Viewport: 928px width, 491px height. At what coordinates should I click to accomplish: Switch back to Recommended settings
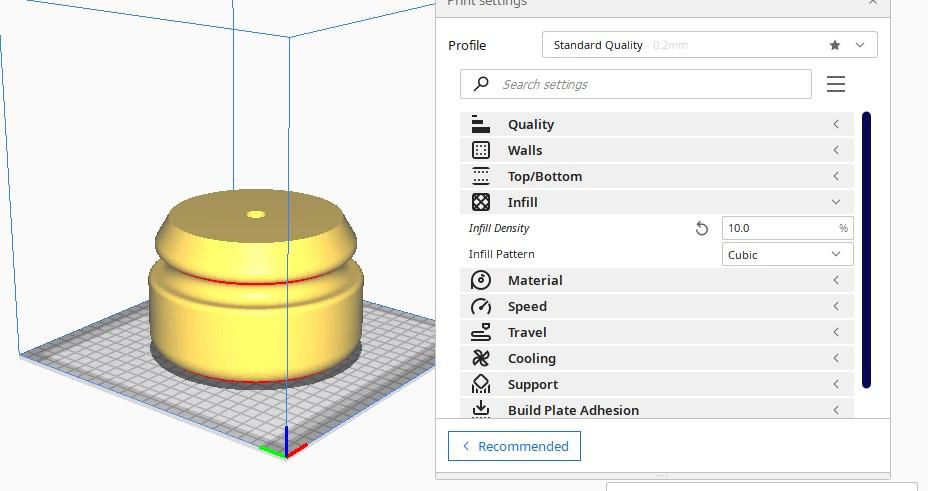click(x=514, y=446)
